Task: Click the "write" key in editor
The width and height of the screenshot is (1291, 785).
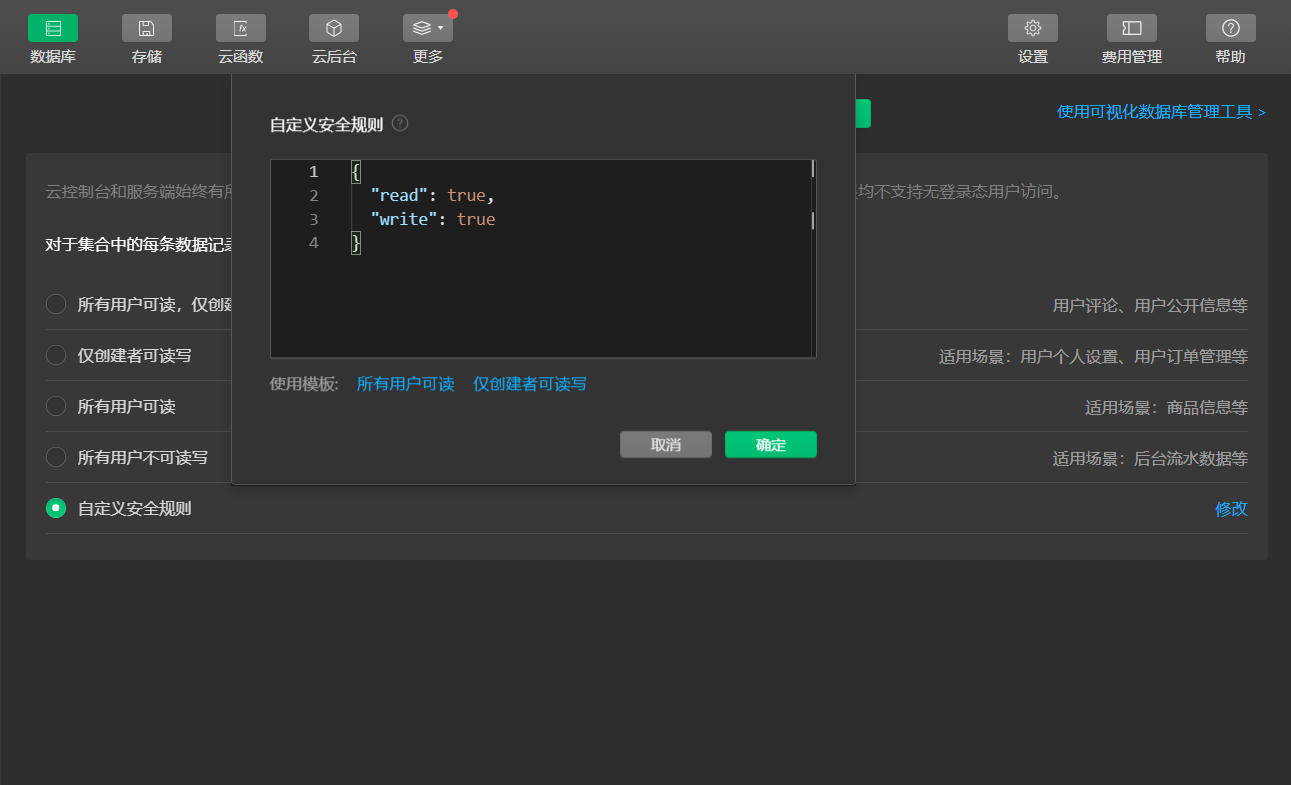Action: (x=404, y=219)
